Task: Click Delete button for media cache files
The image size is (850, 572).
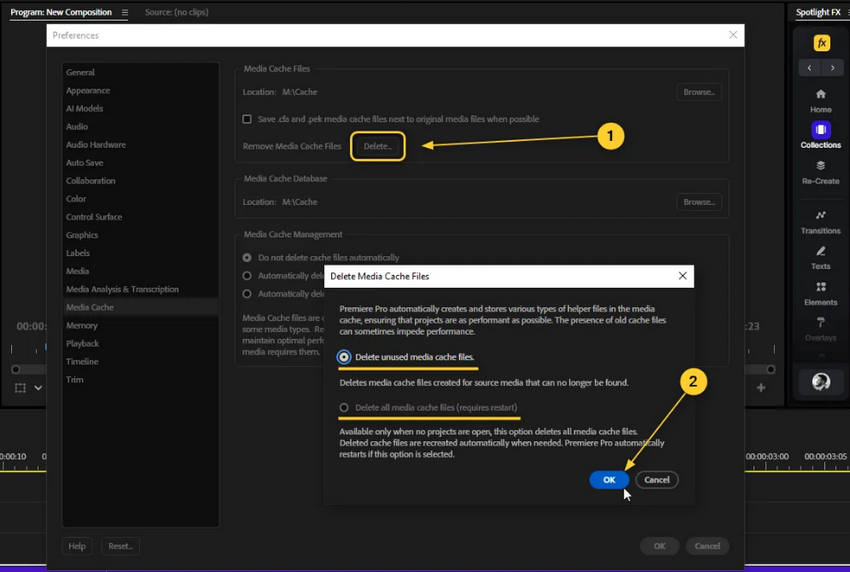Action: coord(377,146)
